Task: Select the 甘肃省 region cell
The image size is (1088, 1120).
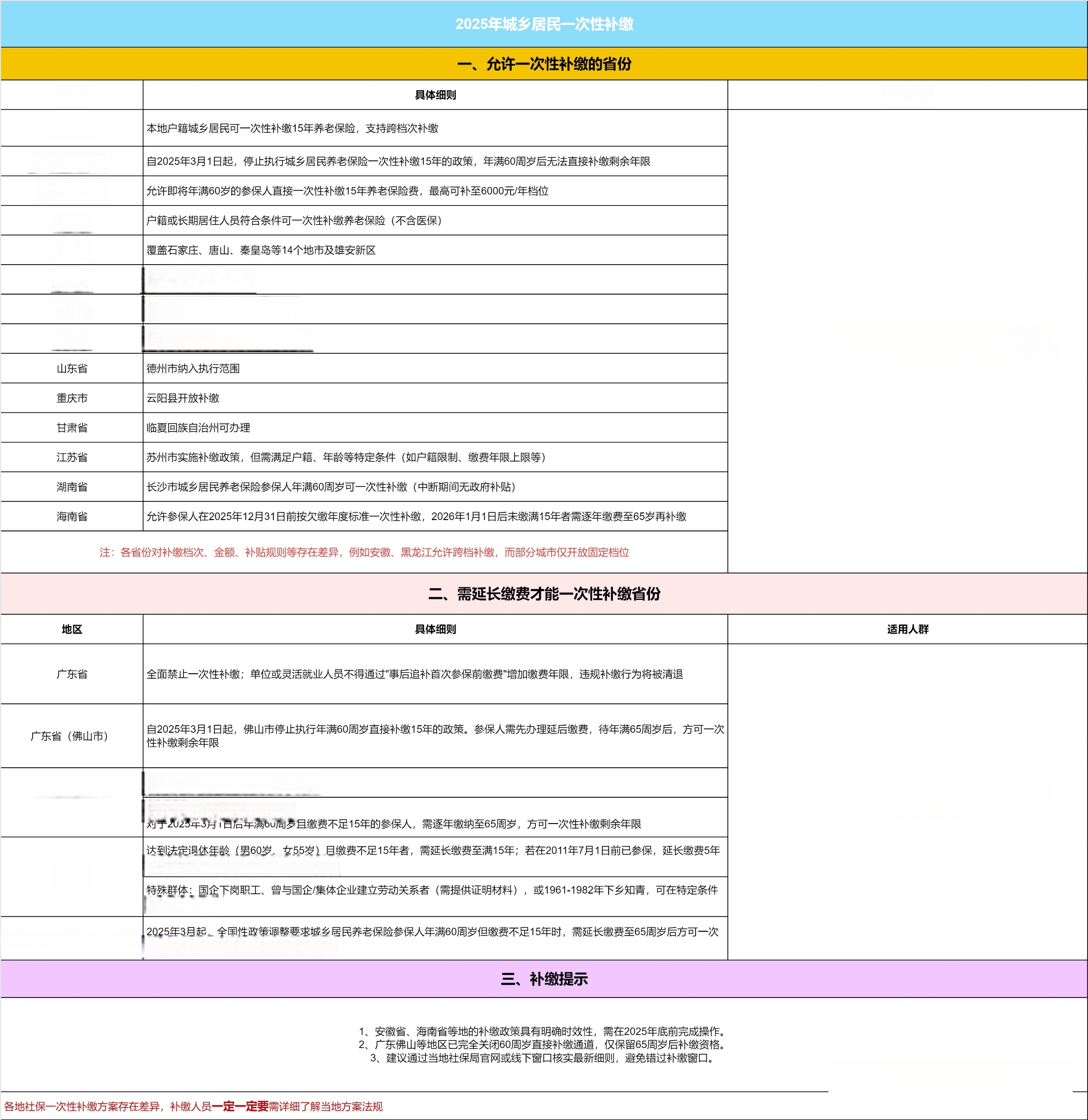Action: (x=72, y=428)
